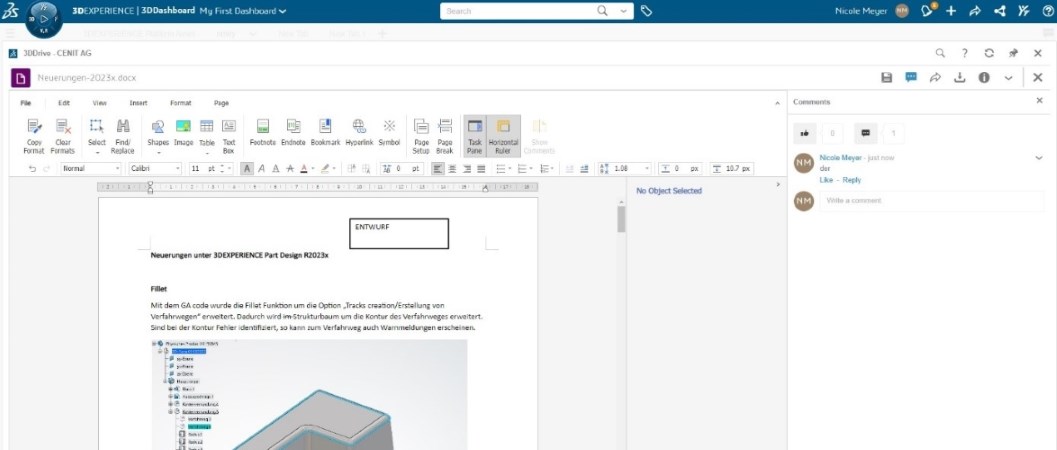The height and width of the screenshot is (450, 1057).
Task: Click the plus add icon in top bar
Action: click(951, 11)
